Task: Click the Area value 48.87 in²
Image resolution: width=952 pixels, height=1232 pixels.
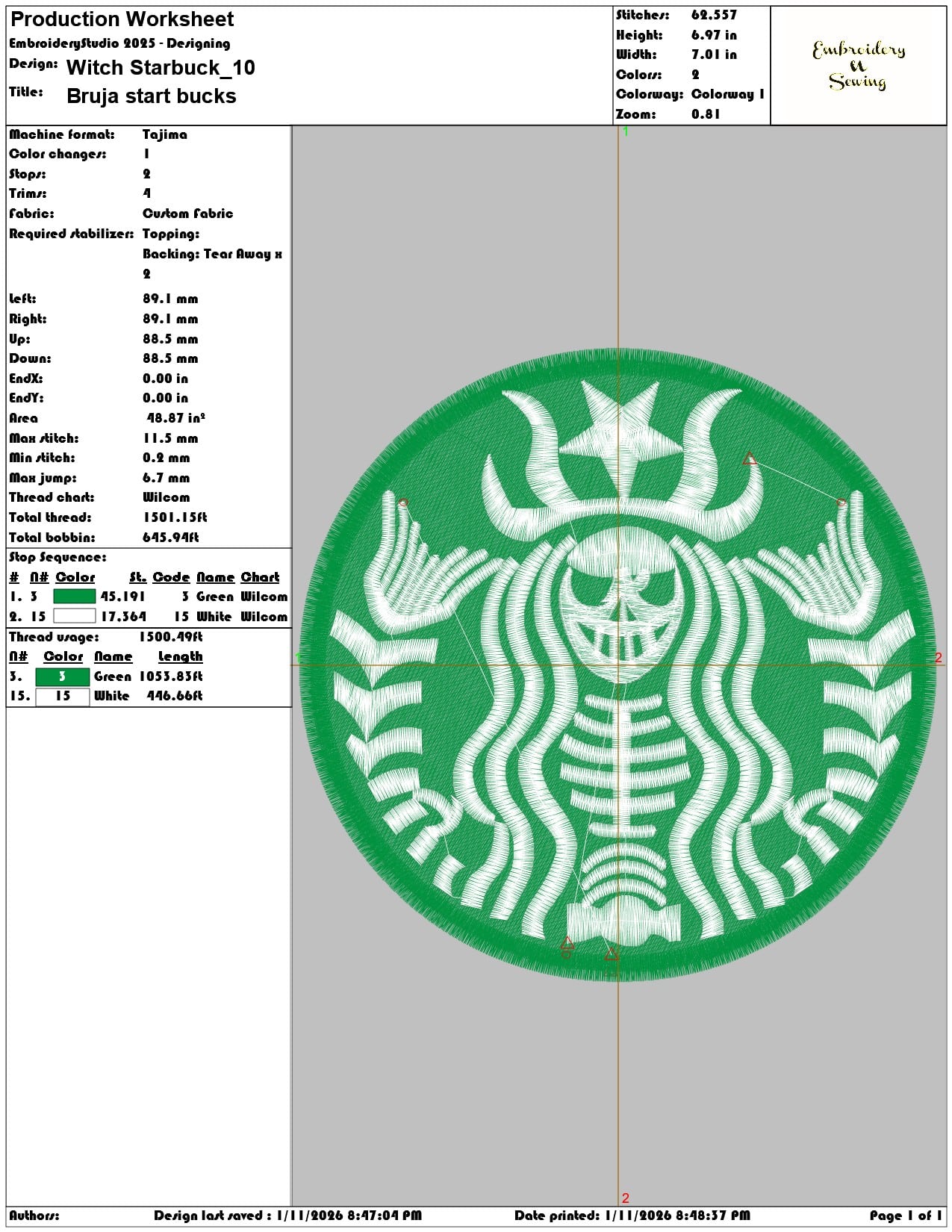Action: pos(176,418)
